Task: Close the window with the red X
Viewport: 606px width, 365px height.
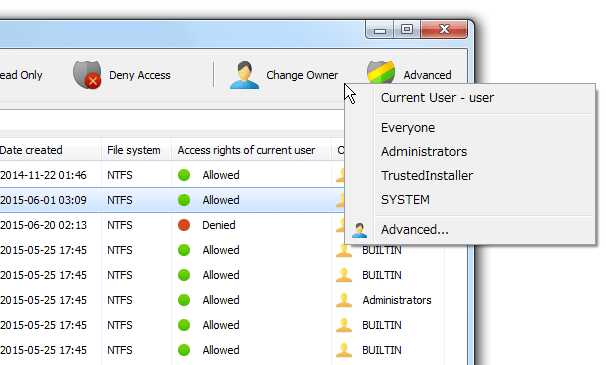Action: pyautogui.click(x=444, y=29)
